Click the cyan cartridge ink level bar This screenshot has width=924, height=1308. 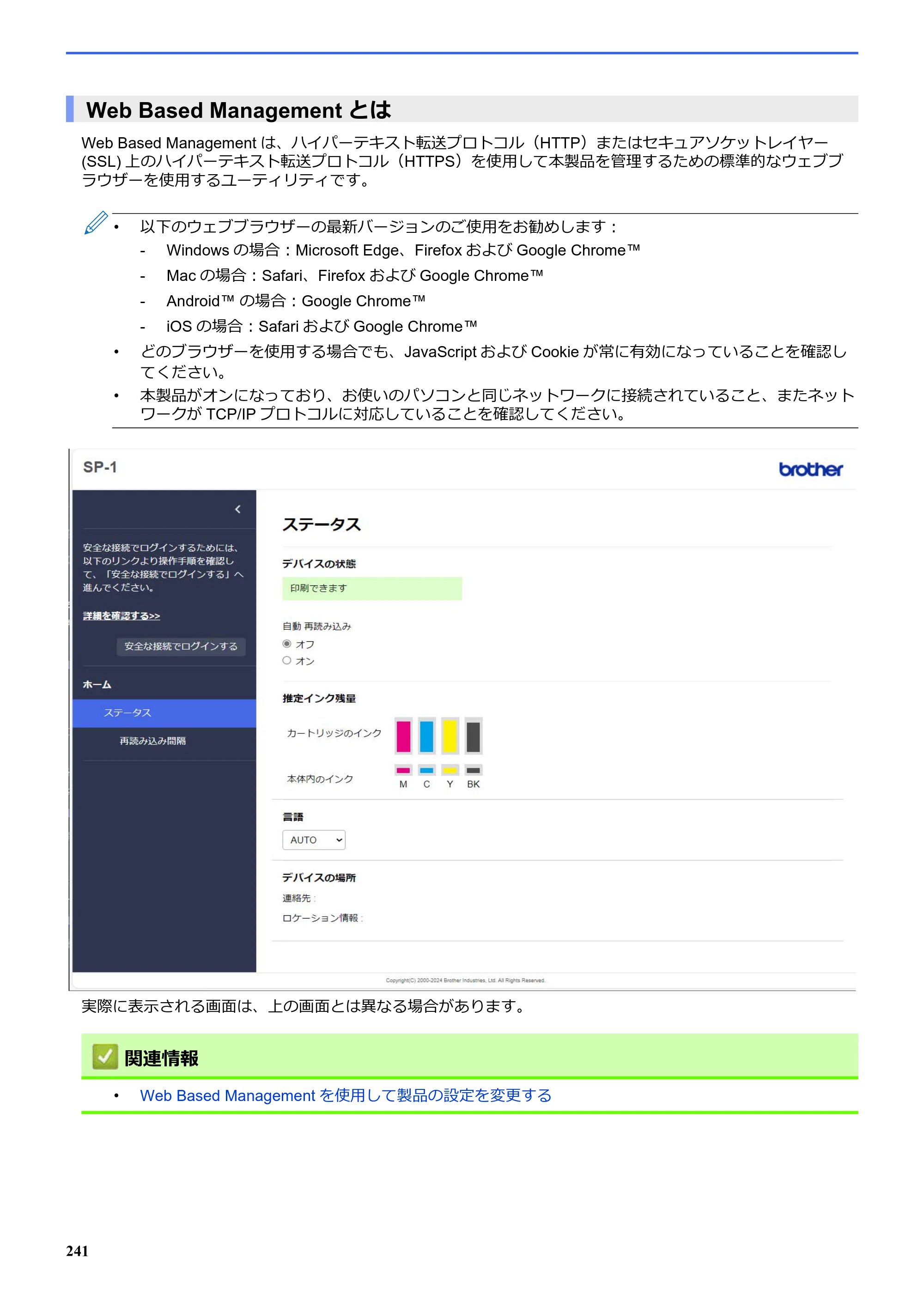pyautogui.click(x=427, y=736)
